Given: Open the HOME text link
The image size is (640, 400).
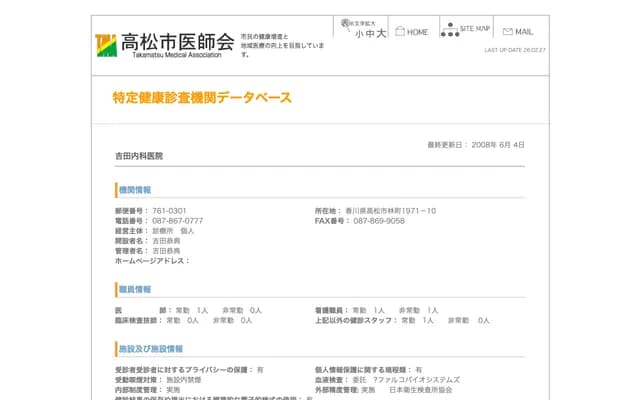Looking at the screenshot, I should click(x=417, y=32).
